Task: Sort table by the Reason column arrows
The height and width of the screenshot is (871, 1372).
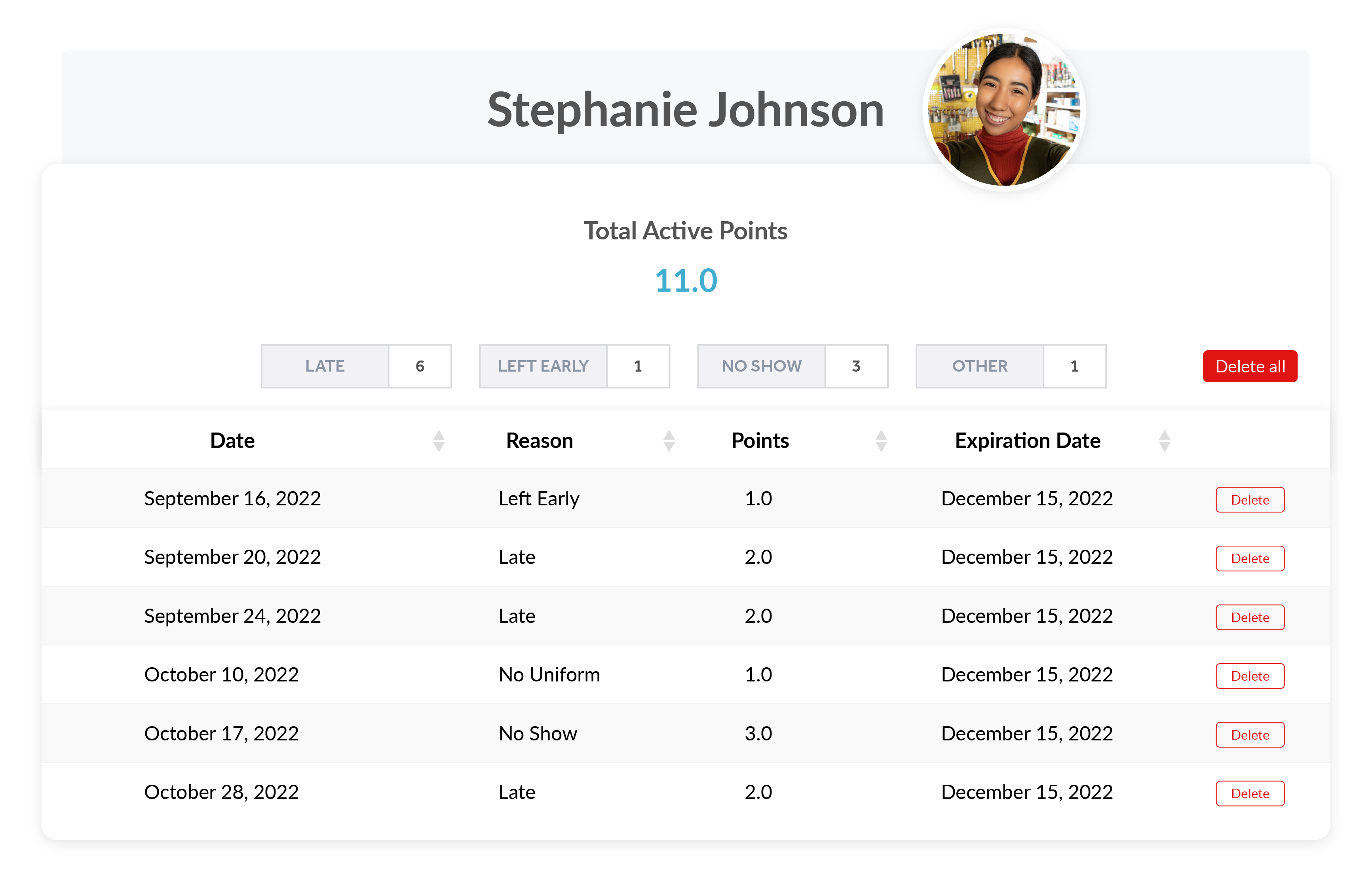Action: pos(669,441)
